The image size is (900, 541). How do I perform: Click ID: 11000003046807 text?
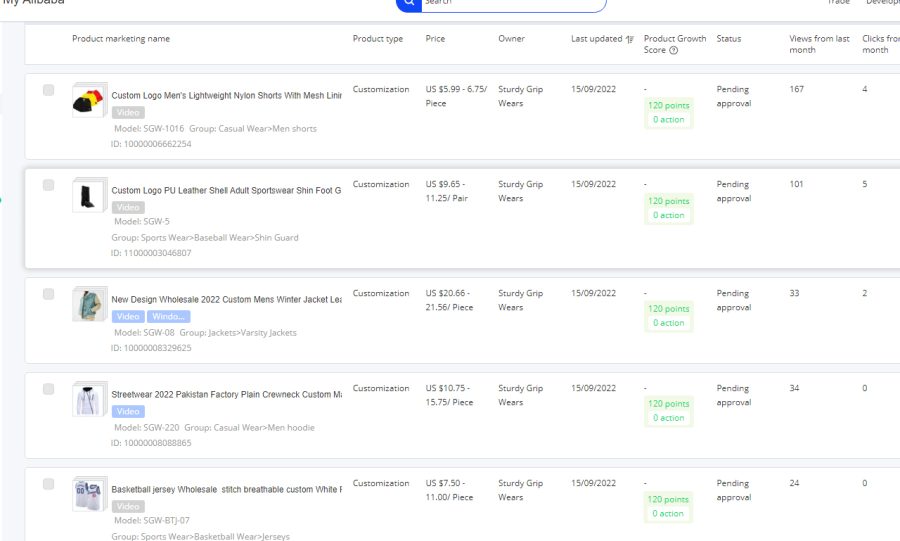click(x=151, y=253)
